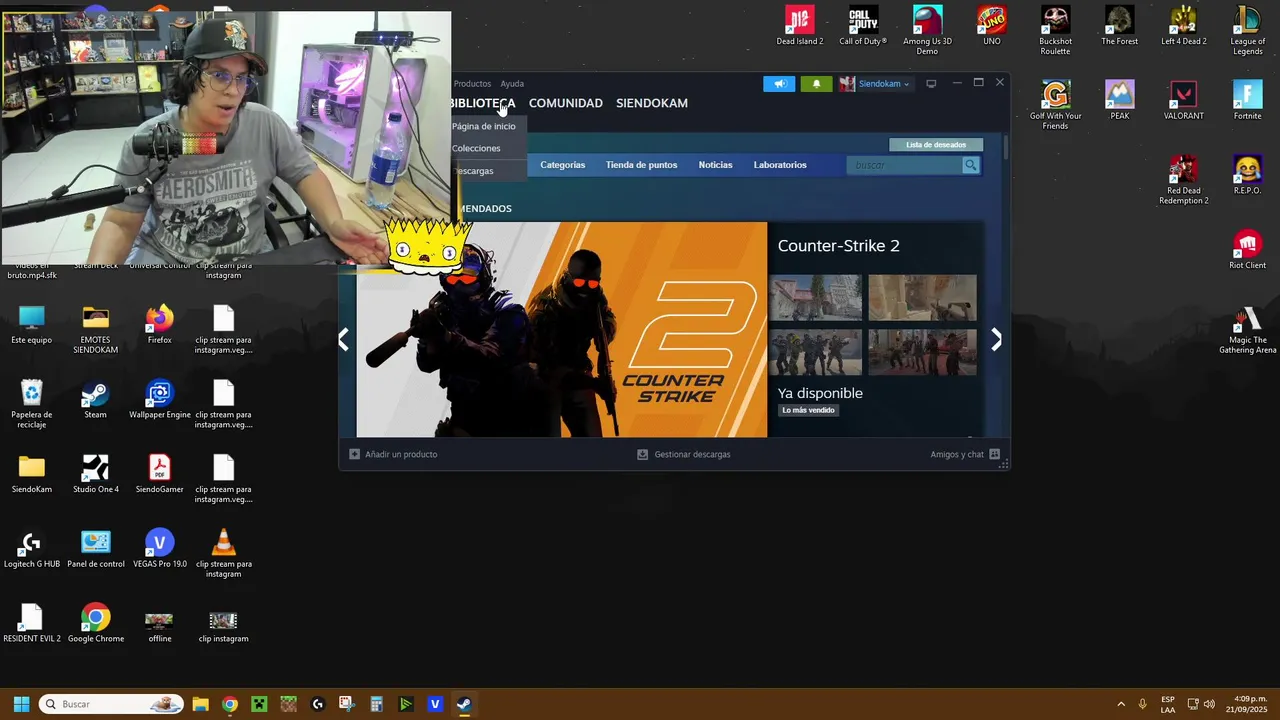The width and height of the screenshot is (1280, 720).
Task: Select Golf With Your Friends icon
Action: [1055, 105]
